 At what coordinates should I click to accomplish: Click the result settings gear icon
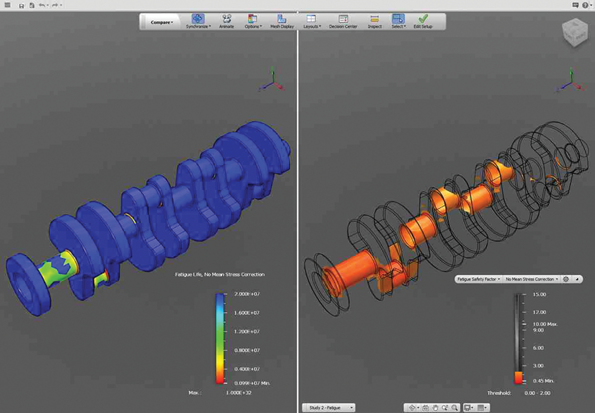(x=566, y=279)
